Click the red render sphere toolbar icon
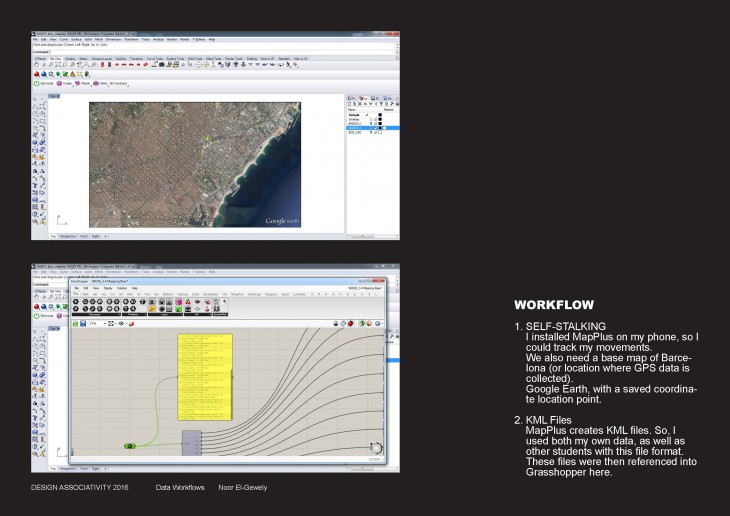Image resolution: width=730 pixels, height=516 pixels. click(x=38, y=72)
